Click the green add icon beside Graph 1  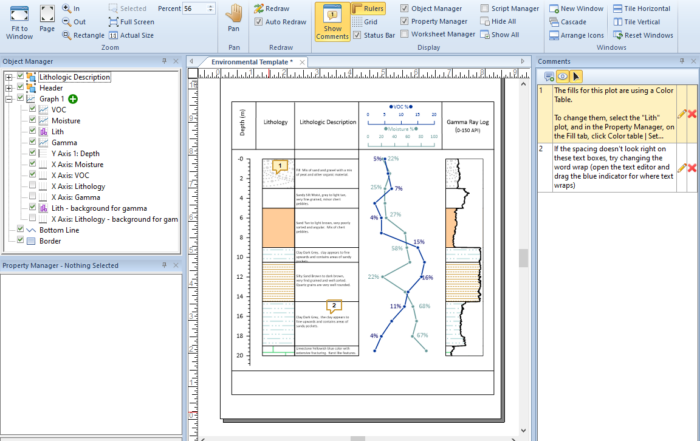(x=74, y=99)
